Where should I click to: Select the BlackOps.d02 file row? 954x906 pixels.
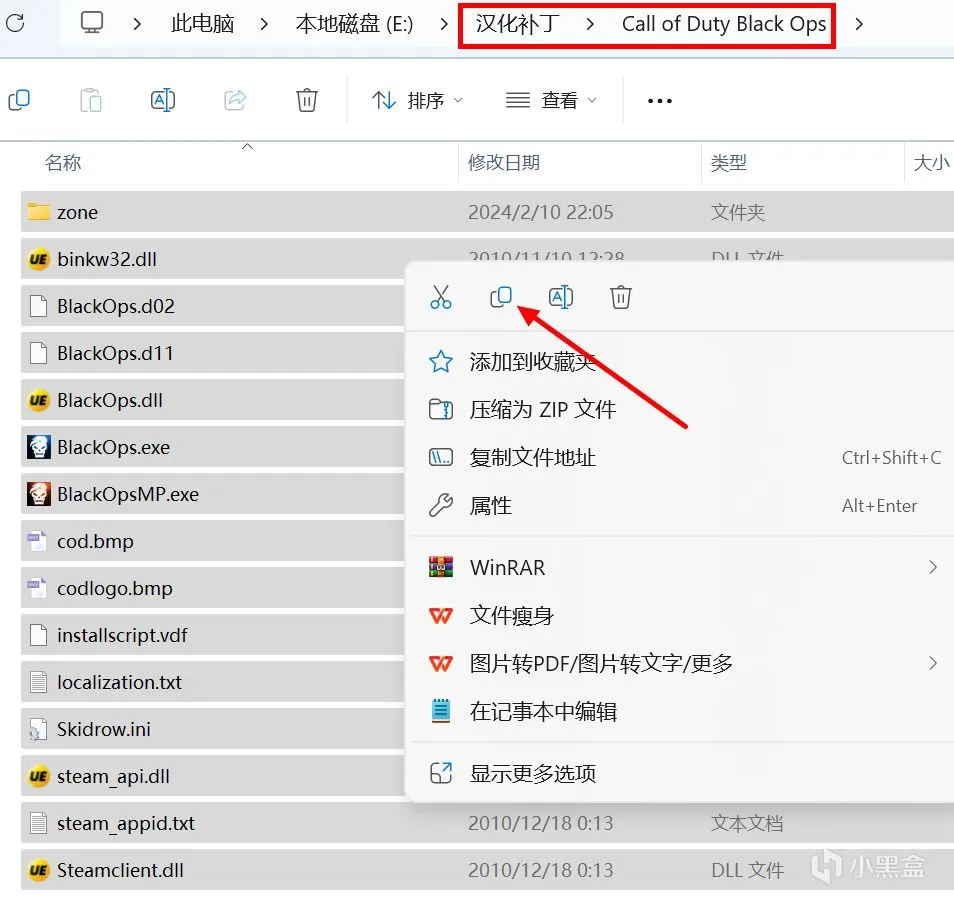213,306
